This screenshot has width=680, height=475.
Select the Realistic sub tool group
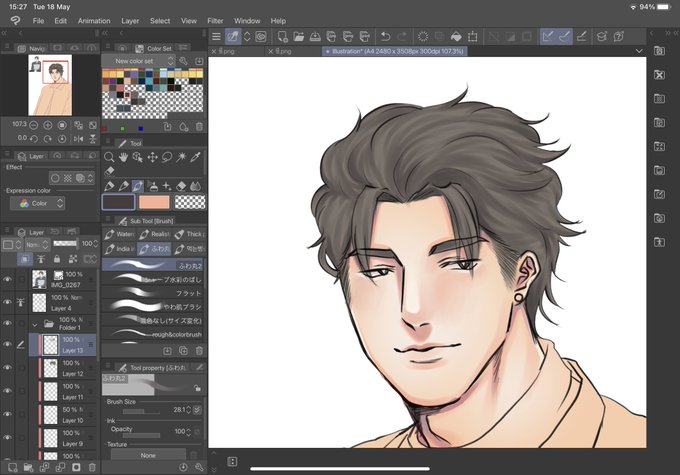point(154,234)
